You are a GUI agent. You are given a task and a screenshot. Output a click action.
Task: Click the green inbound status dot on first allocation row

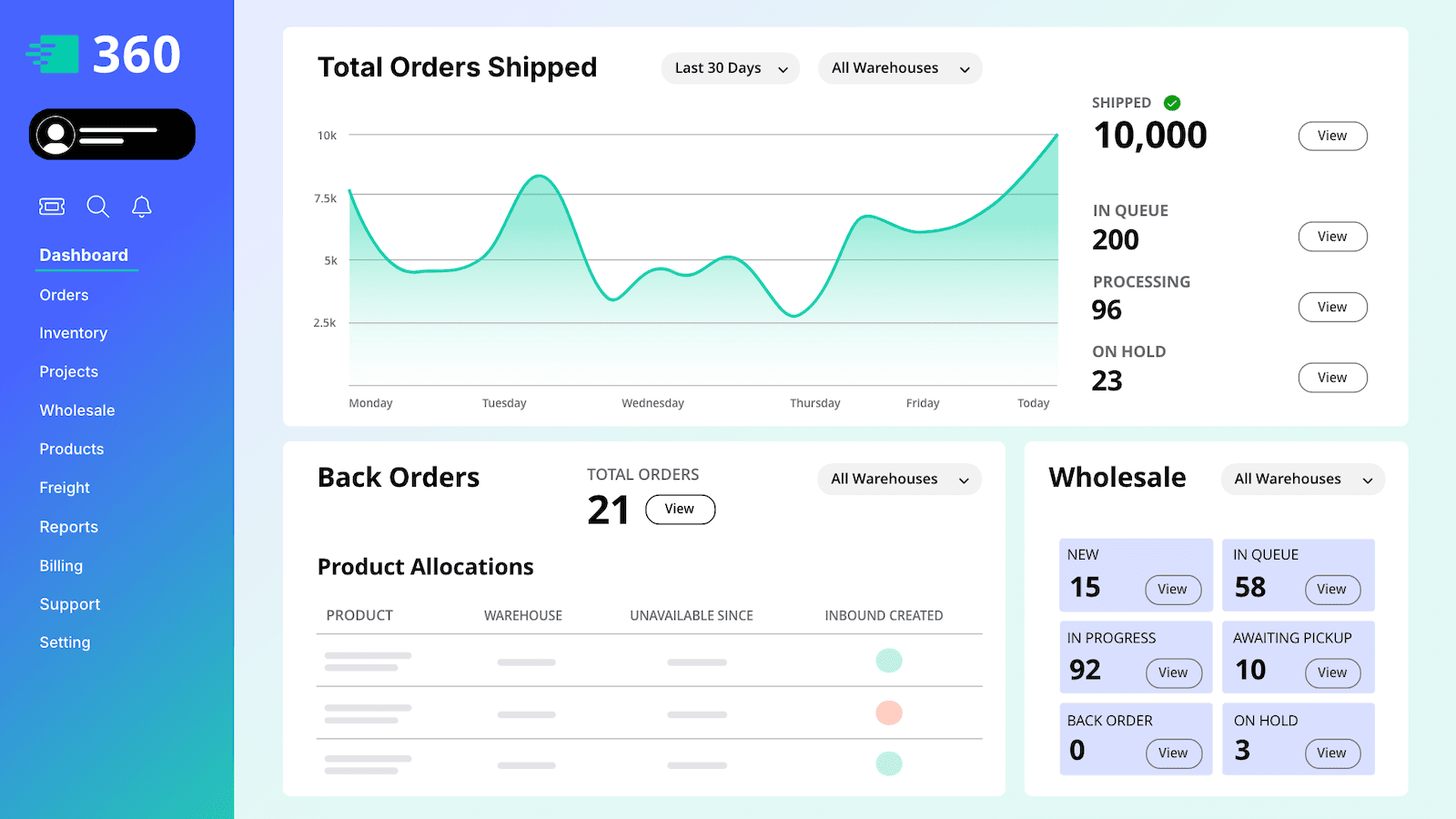click(889, 661)
